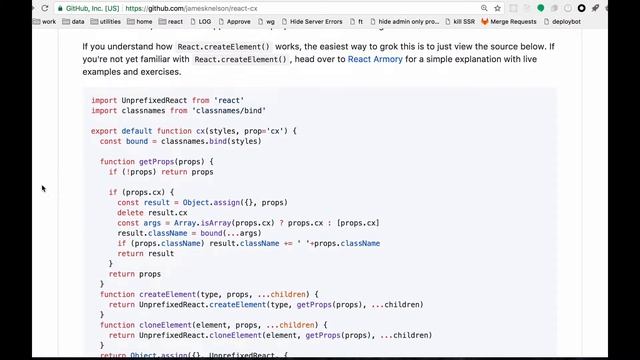Click the faded square extension icon
The image size is (640, 360).
click(x=513, y=8)
